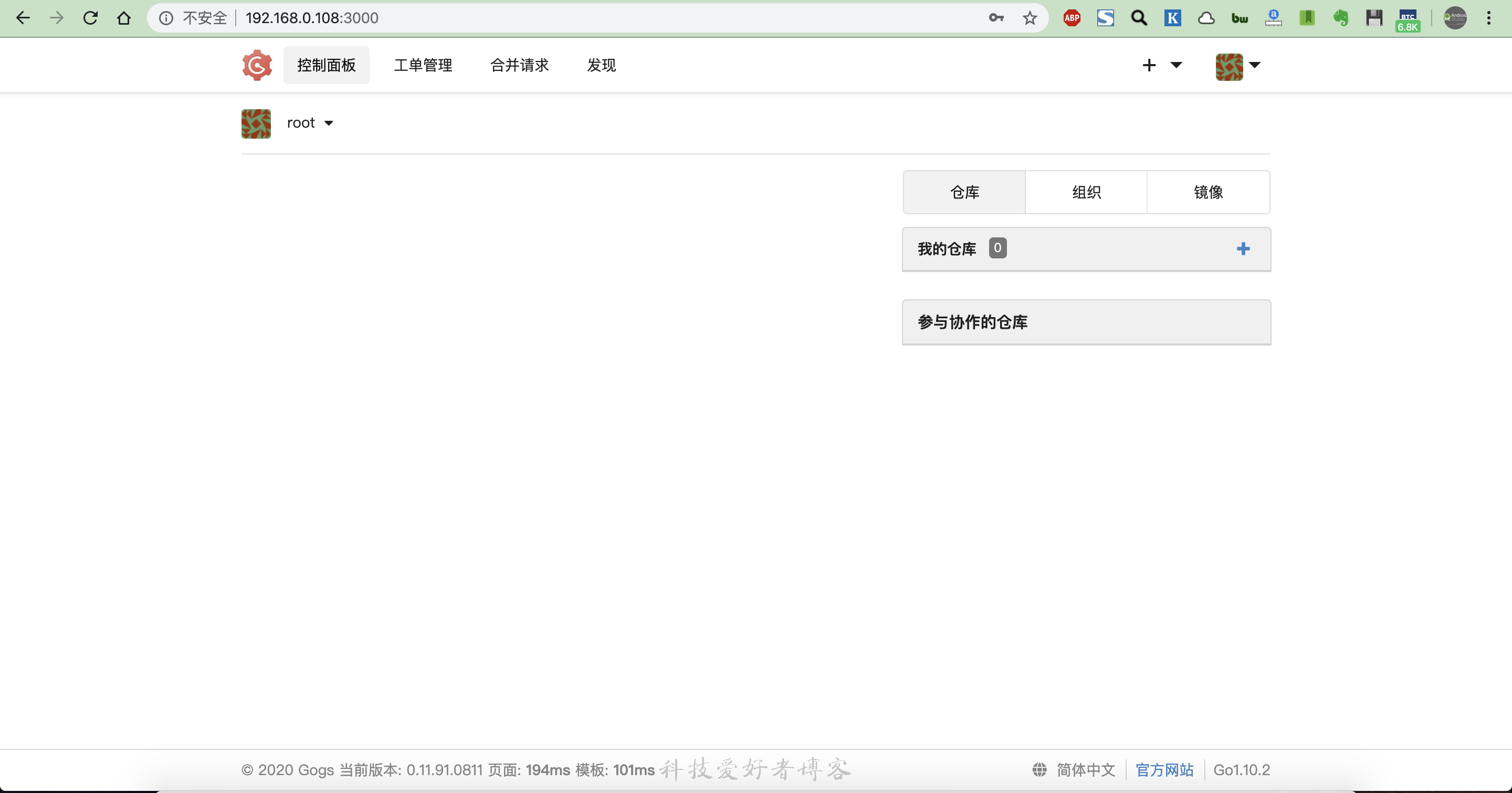
Task: Open the BTC 6.8K price extension
Action: coord(1408,20)
